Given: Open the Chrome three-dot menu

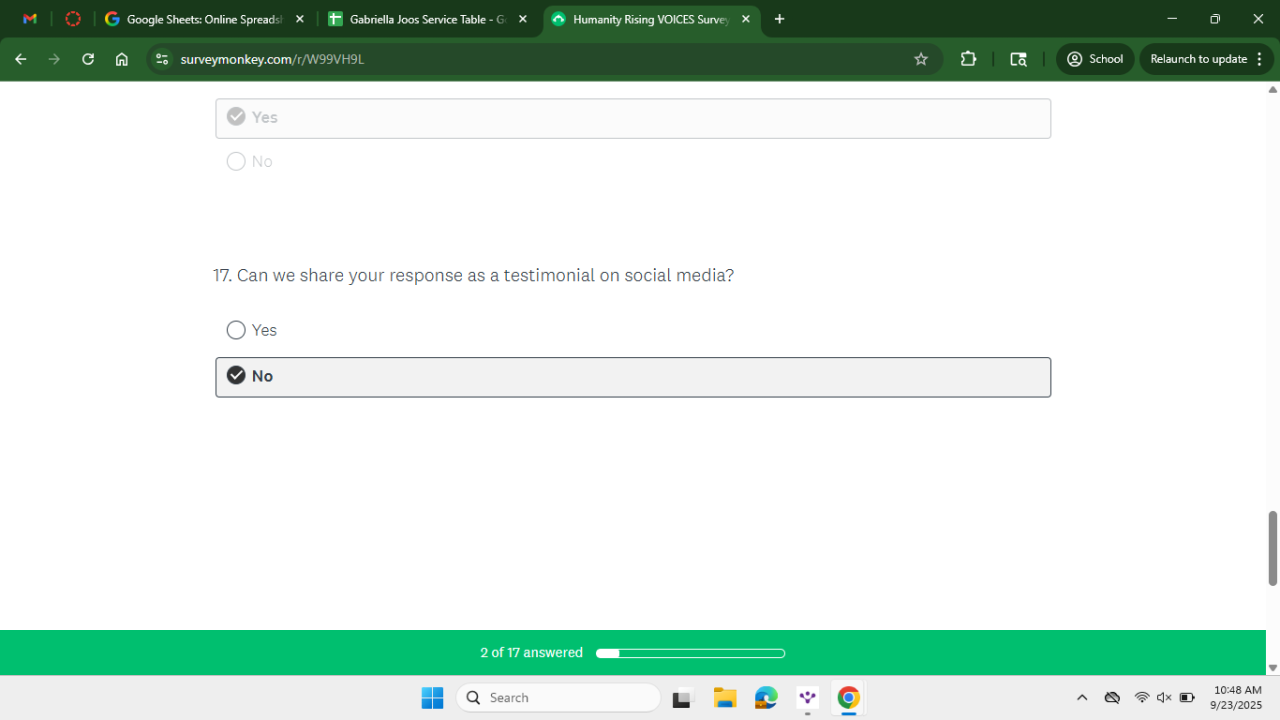Looking at the screenshot, I should [x=1260, y=59].
